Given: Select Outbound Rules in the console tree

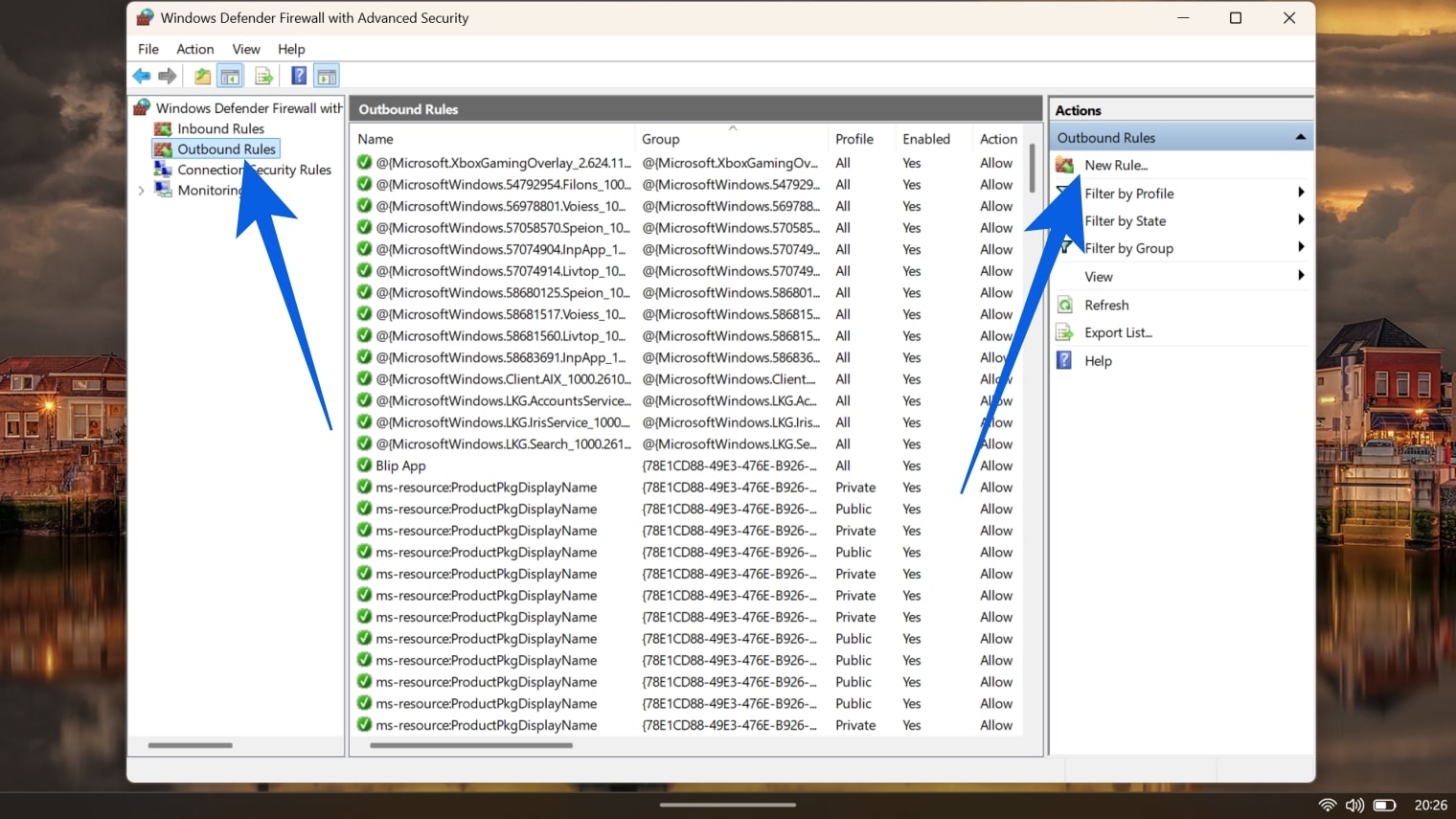Looking at the screenshot, I should (x=226, y=148).
